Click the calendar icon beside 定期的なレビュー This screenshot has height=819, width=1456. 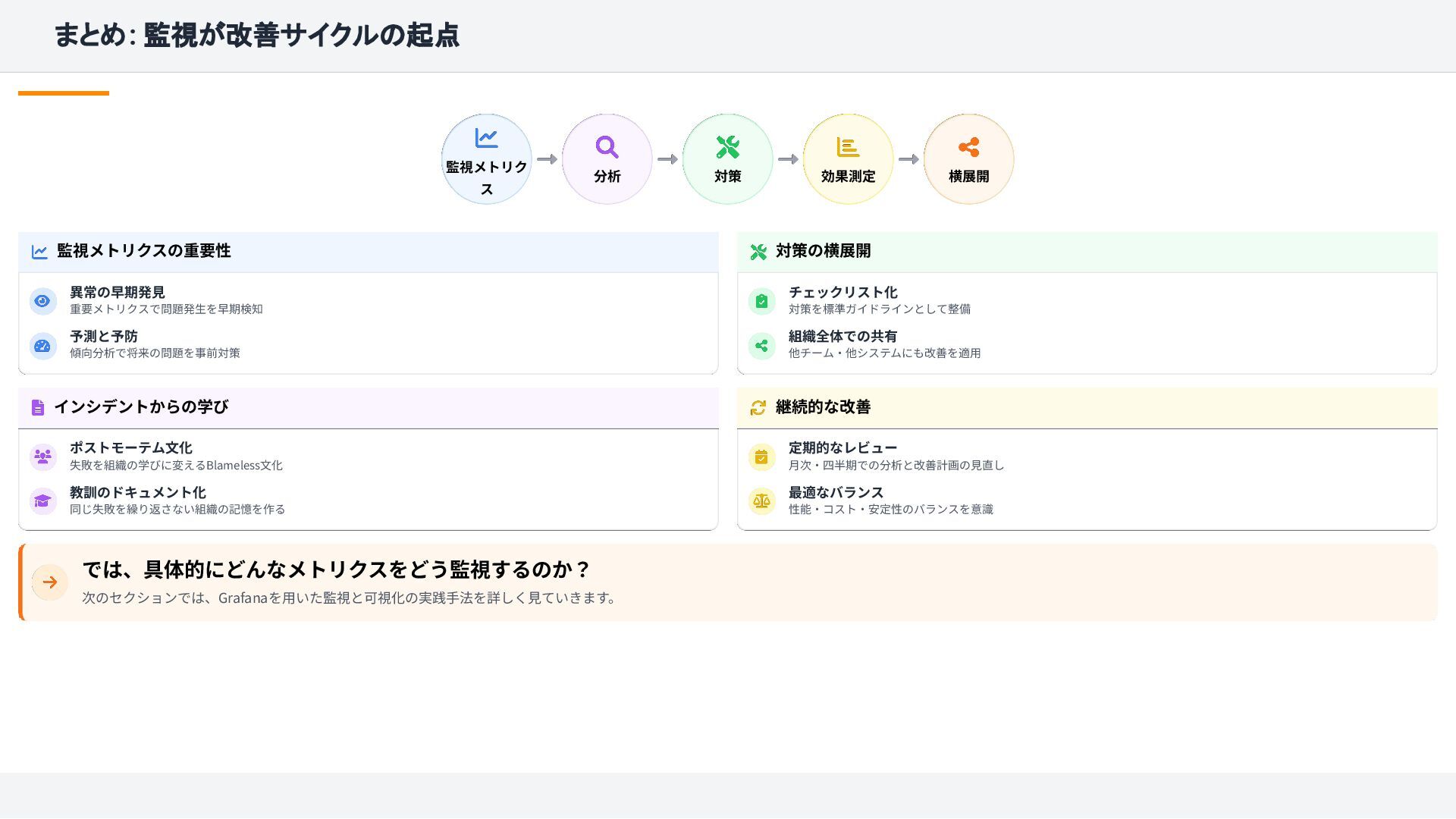[761, 457]
